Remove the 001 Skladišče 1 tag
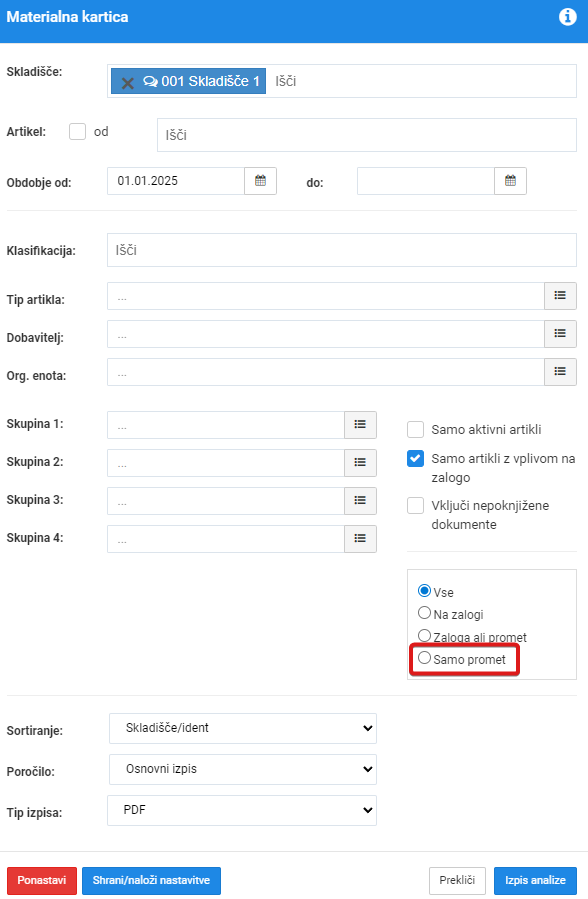 point(128,83)
